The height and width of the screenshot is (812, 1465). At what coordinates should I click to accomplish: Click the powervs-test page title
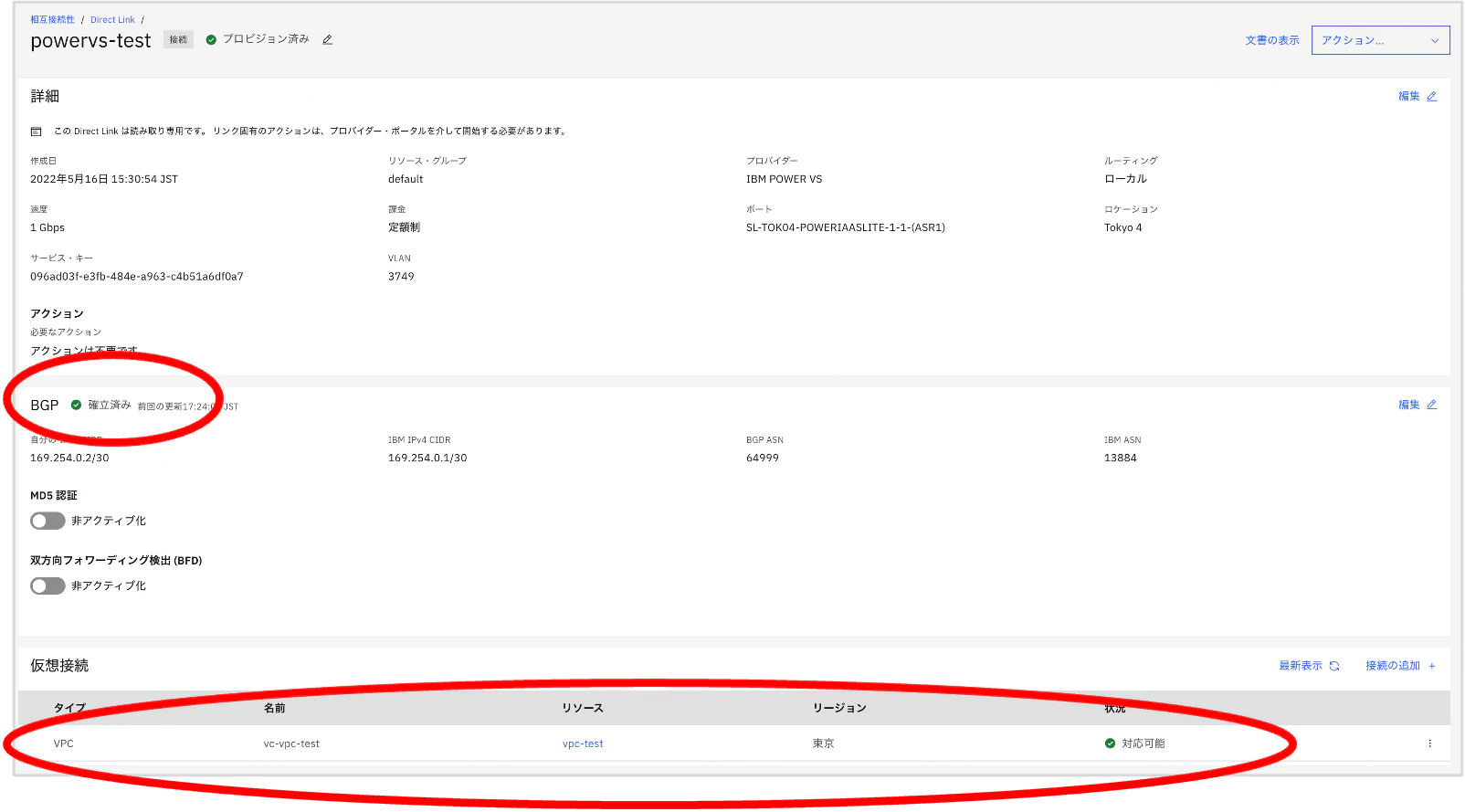[90, 41]
